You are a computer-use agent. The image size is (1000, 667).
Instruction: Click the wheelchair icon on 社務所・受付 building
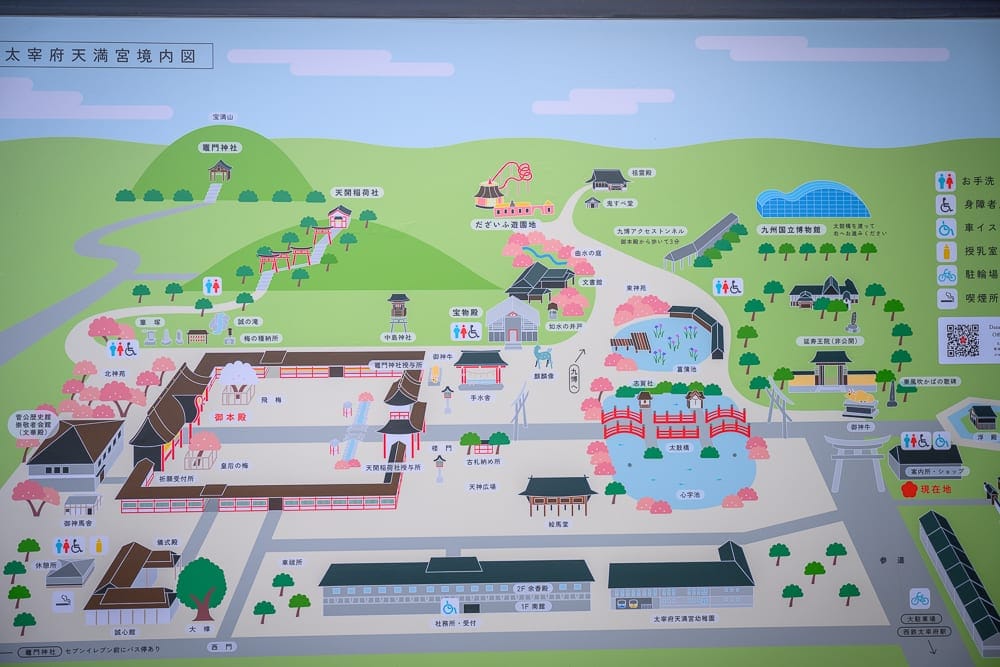point(449,607)
